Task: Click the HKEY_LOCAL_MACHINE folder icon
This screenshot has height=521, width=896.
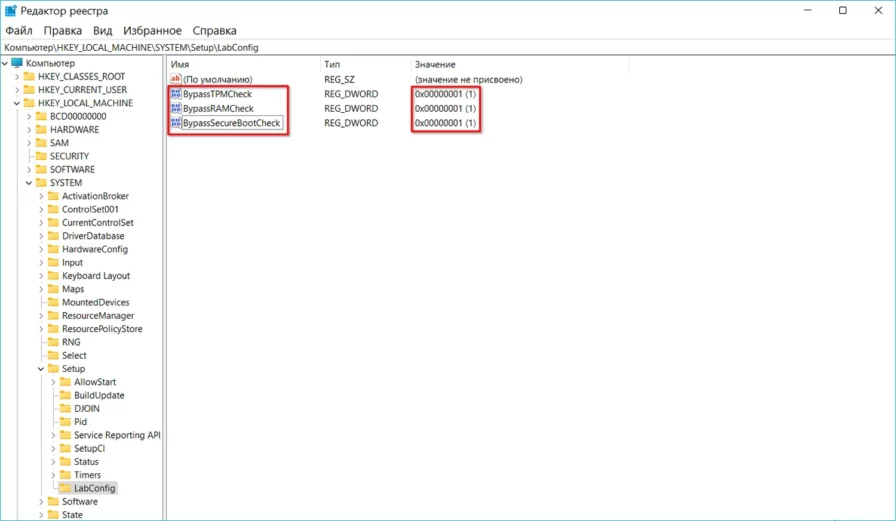Action: click(29, 103)
